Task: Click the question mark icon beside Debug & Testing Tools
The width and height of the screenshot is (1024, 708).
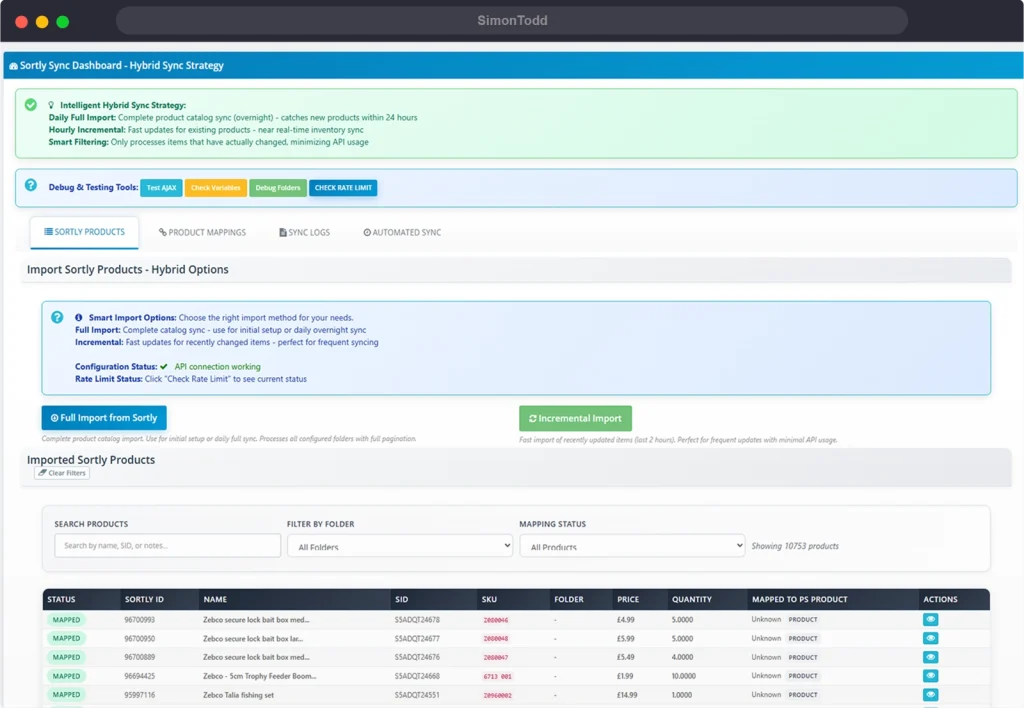Action: 31,186
